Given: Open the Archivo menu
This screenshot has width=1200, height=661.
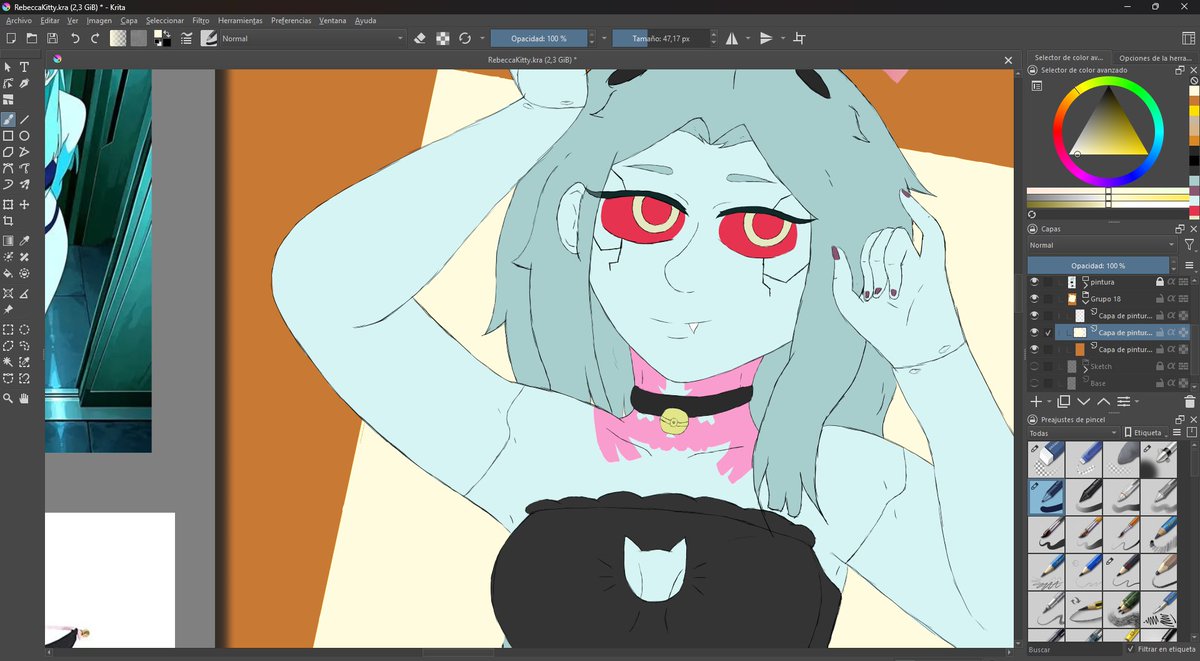Looking at the screenshot, I should (19, 20).
